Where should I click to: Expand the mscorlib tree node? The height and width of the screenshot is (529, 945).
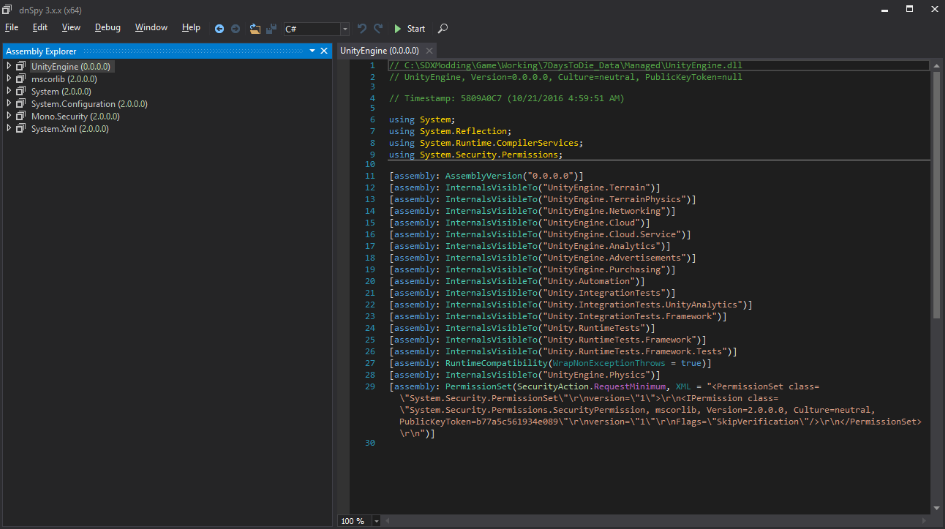pyautogui.click(x=9, y=78)
